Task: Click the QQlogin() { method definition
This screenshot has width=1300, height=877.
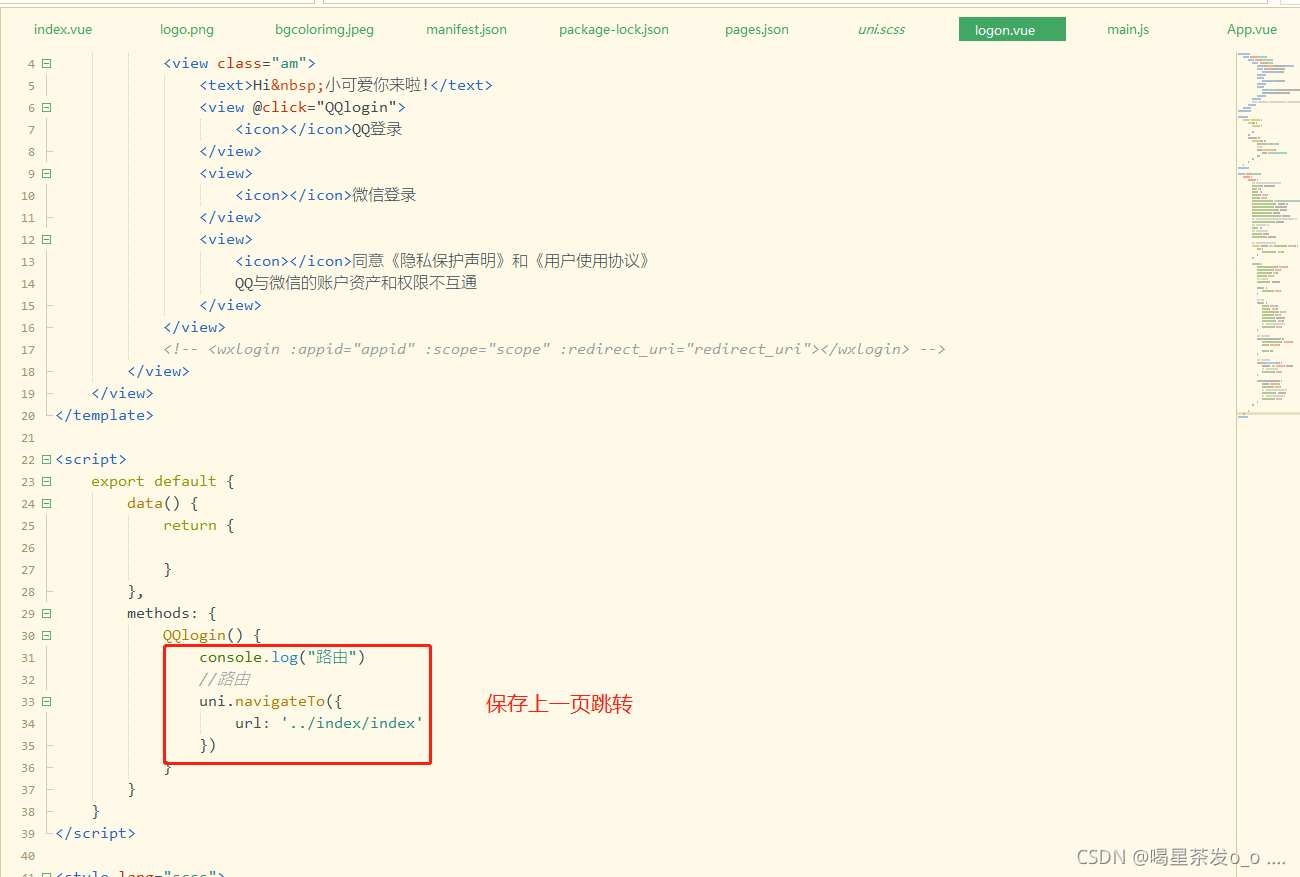Action: (x=212, y=635)
